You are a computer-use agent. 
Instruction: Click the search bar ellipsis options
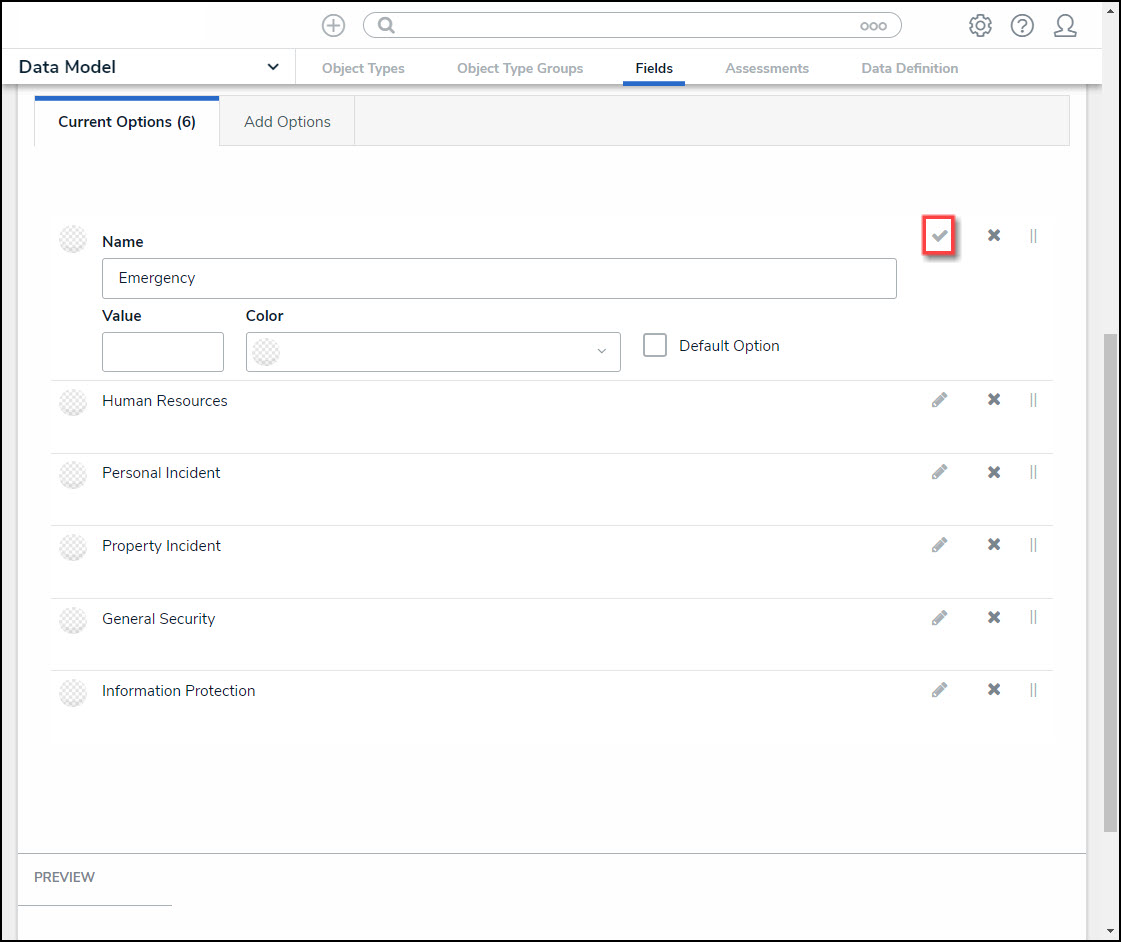click(x=873, y=26)
